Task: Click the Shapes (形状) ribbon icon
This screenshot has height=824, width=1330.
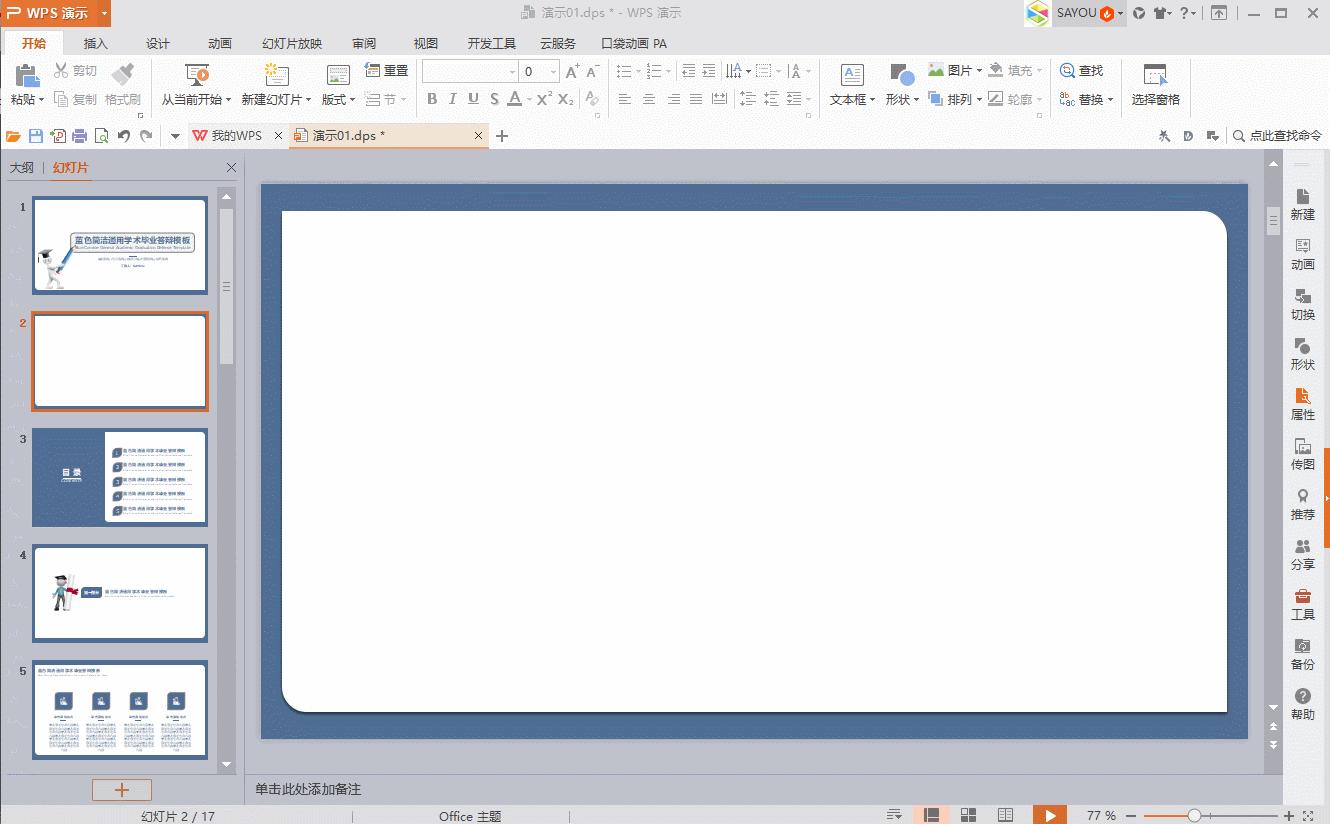Action: pos(902,75)
